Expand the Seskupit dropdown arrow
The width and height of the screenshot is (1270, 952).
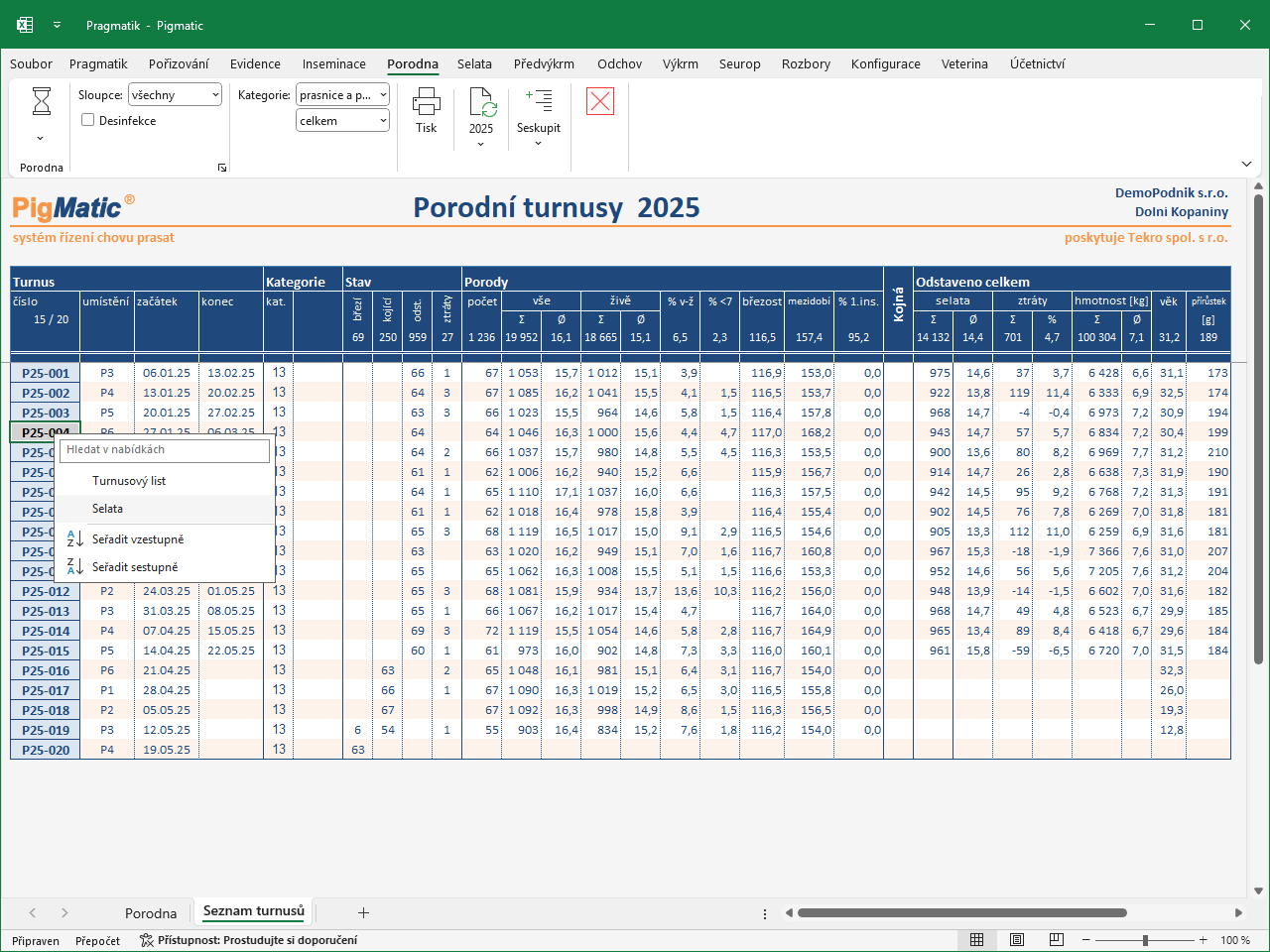pyautogui.click(x=539, y=144)
